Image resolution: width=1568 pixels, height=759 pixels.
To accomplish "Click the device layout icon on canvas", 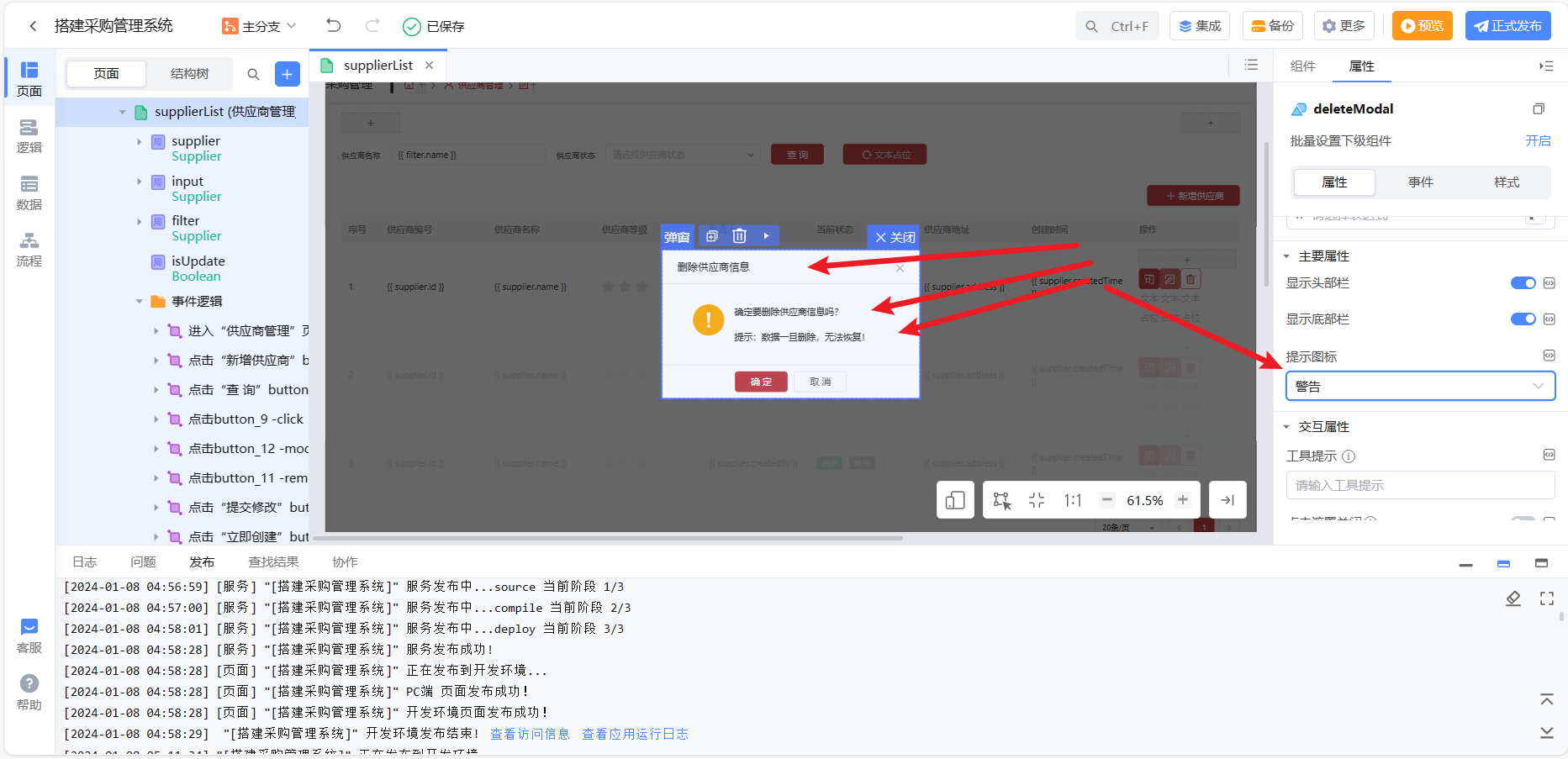I will point(955,500).
